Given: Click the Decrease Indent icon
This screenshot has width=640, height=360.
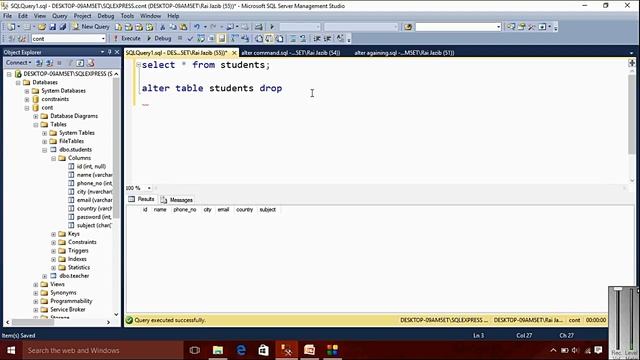Looking at the screenshot, I should pyautogui.click(x=317, y=38).
